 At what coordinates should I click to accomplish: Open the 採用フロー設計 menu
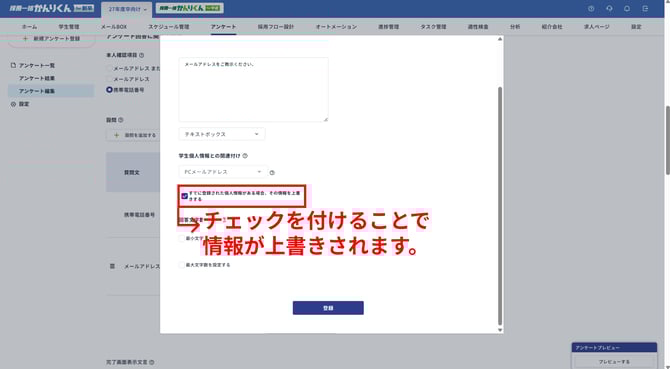276,26
